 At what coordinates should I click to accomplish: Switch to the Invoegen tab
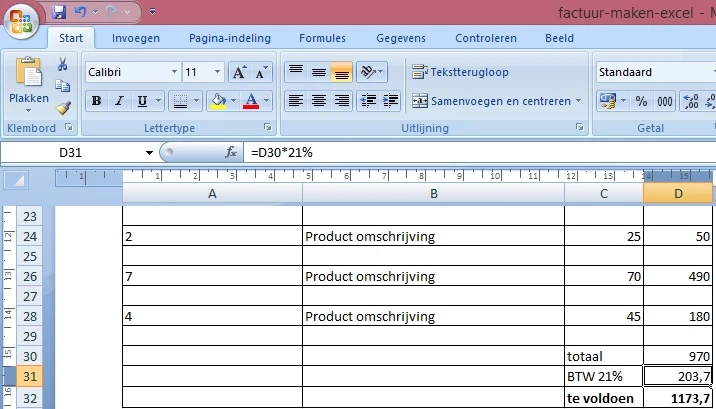click(136, 38)
